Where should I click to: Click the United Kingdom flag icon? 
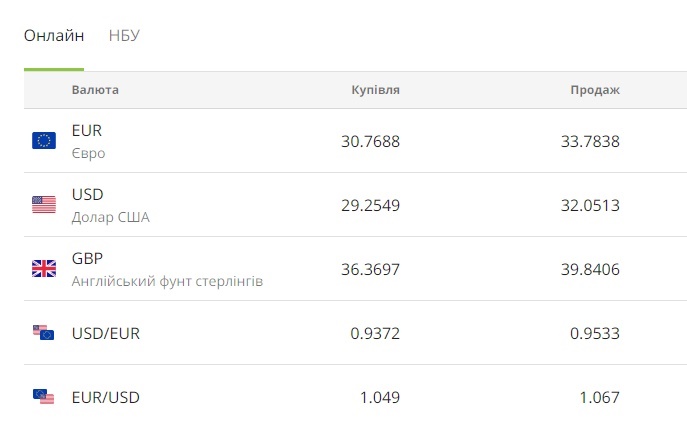(x=44, y=269)
